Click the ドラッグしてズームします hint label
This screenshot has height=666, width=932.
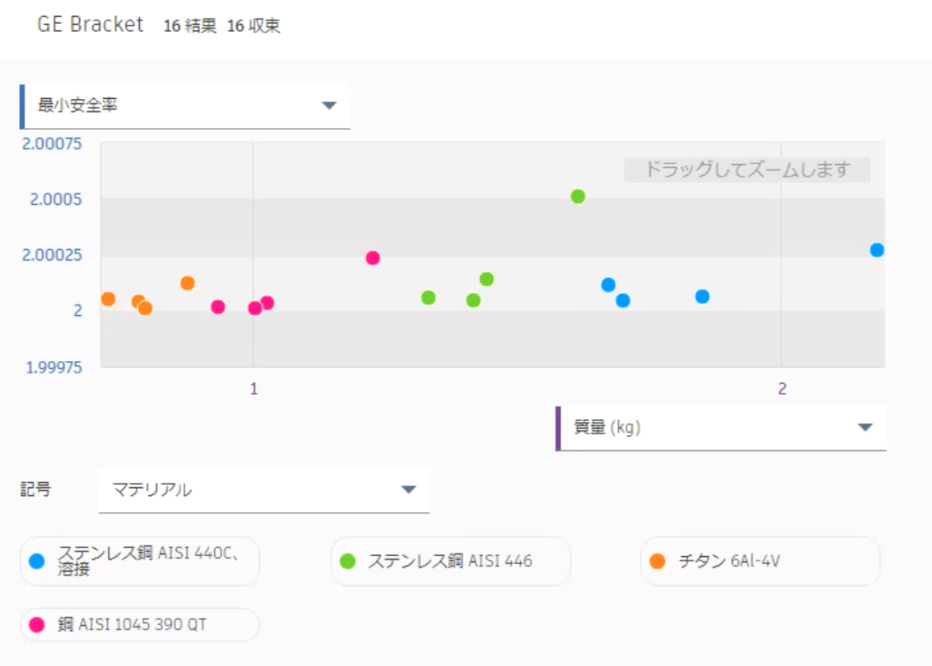click(x=747, y=169)
